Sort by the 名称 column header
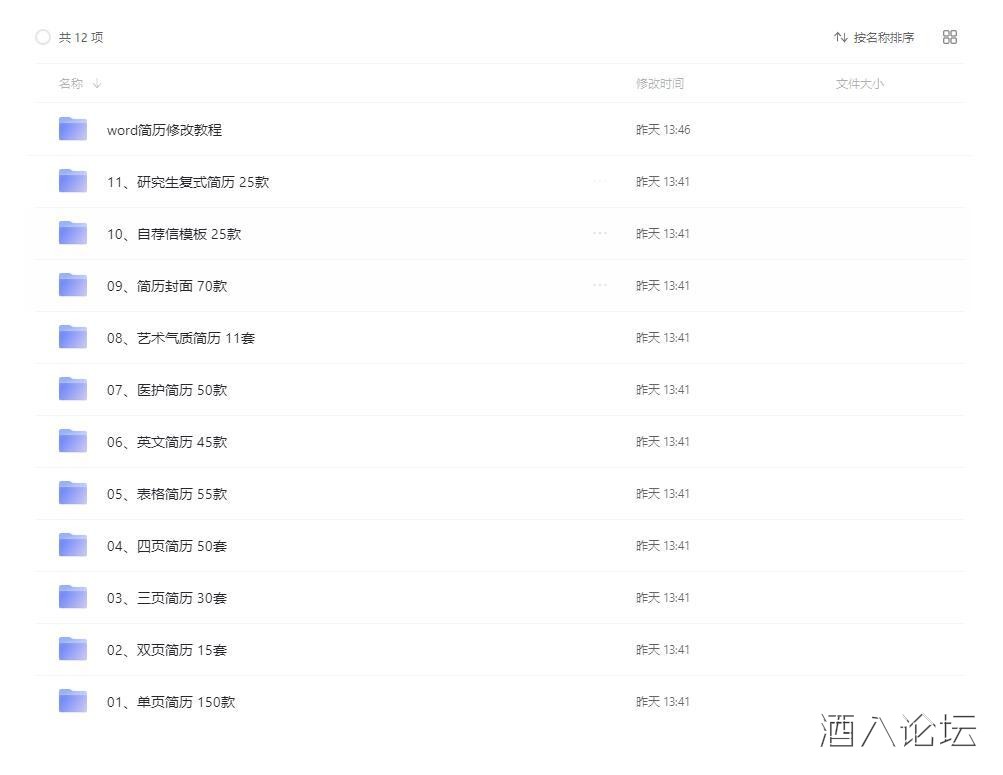1003x775 pixels. pos(71,84)
